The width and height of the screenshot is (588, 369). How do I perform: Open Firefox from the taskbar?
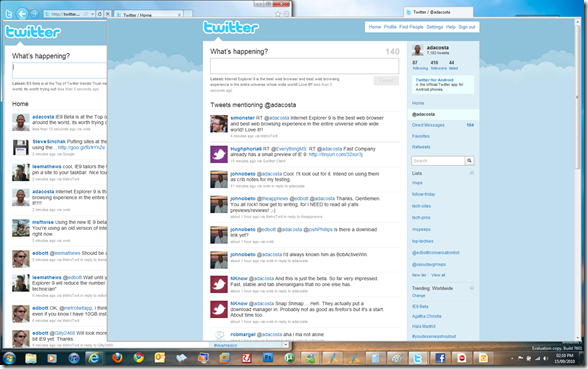(x=117, y=358)
